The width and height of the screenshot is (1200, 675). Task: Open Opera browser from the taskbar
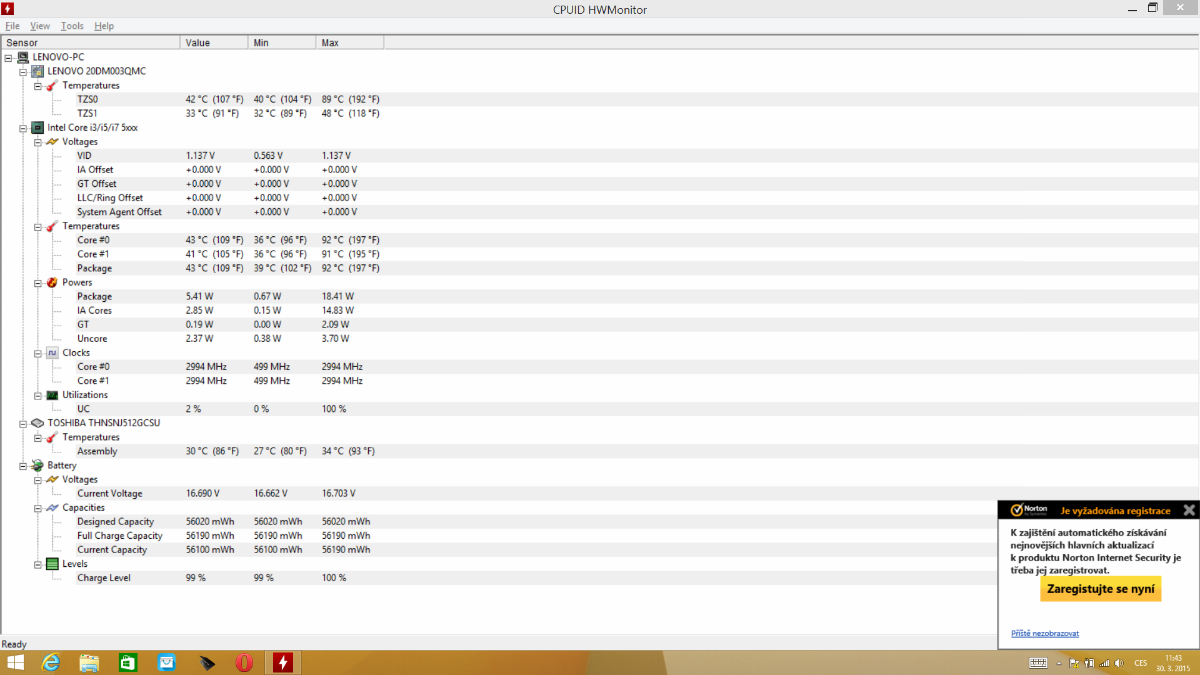[244, 662]
